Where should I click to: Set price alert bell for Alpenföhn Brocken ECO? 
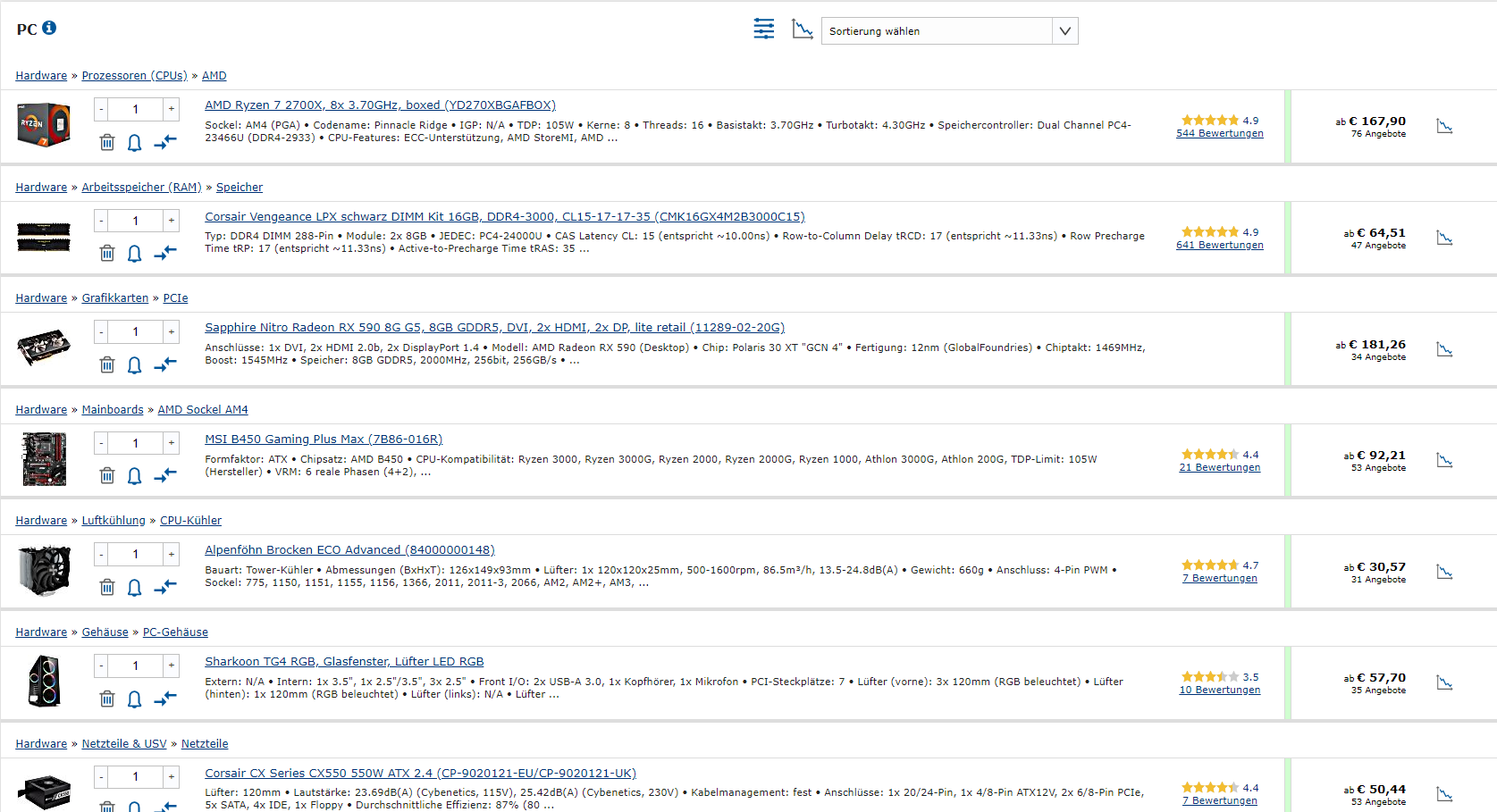point(135,587)
